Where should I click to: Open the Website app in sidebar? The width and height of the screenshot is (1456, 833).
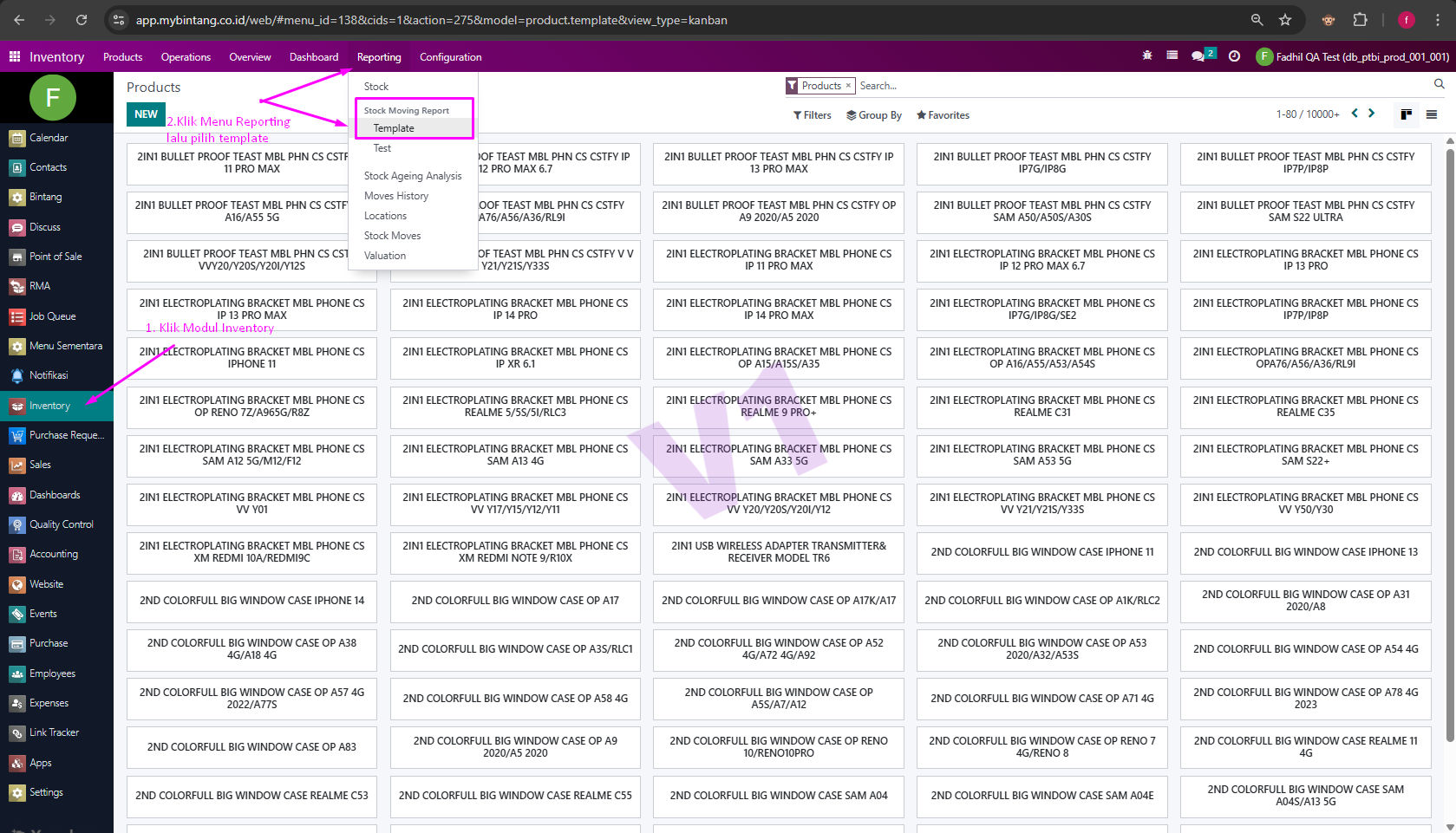click(x=56, y=584)
